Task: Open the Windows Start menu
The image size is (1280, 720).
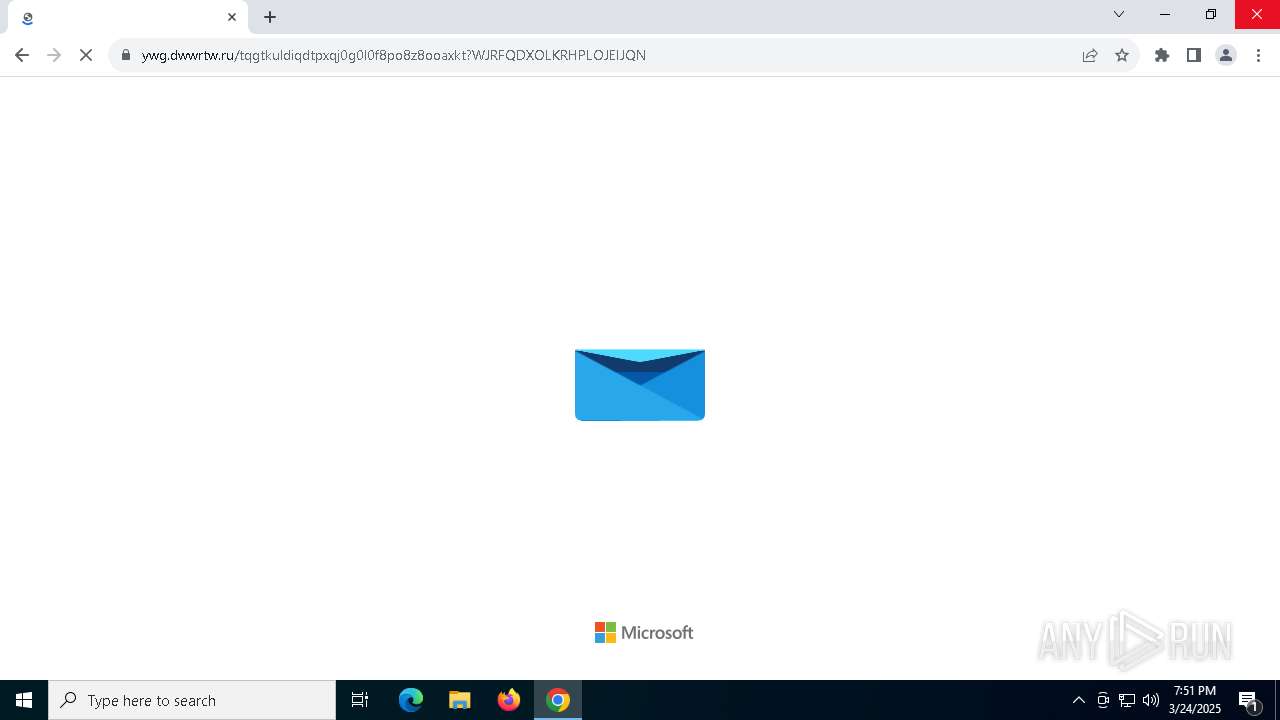Action: (24, 700)
